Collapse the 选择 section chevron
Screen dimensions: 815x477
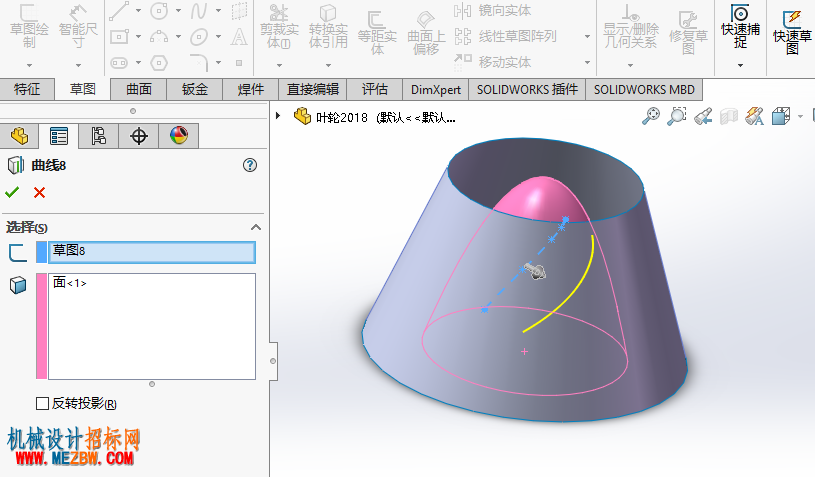[x=256, y=227]
